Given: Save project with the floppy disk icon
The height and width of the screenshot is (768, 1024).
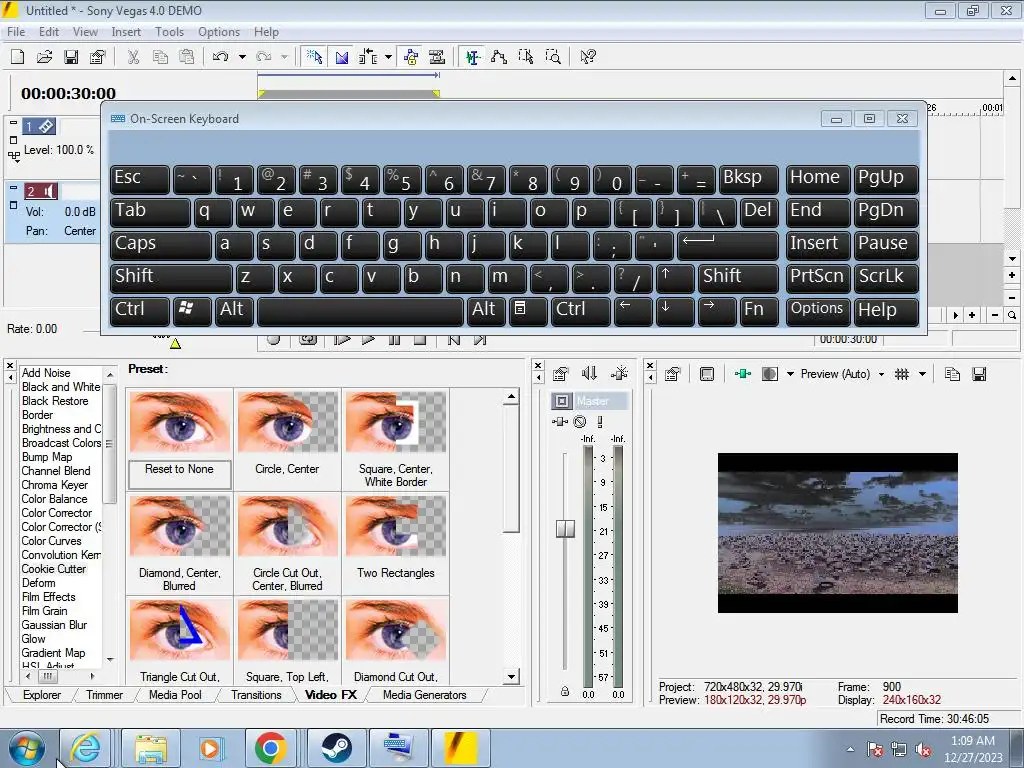Looking at the screenshot, I should point(71,57).
